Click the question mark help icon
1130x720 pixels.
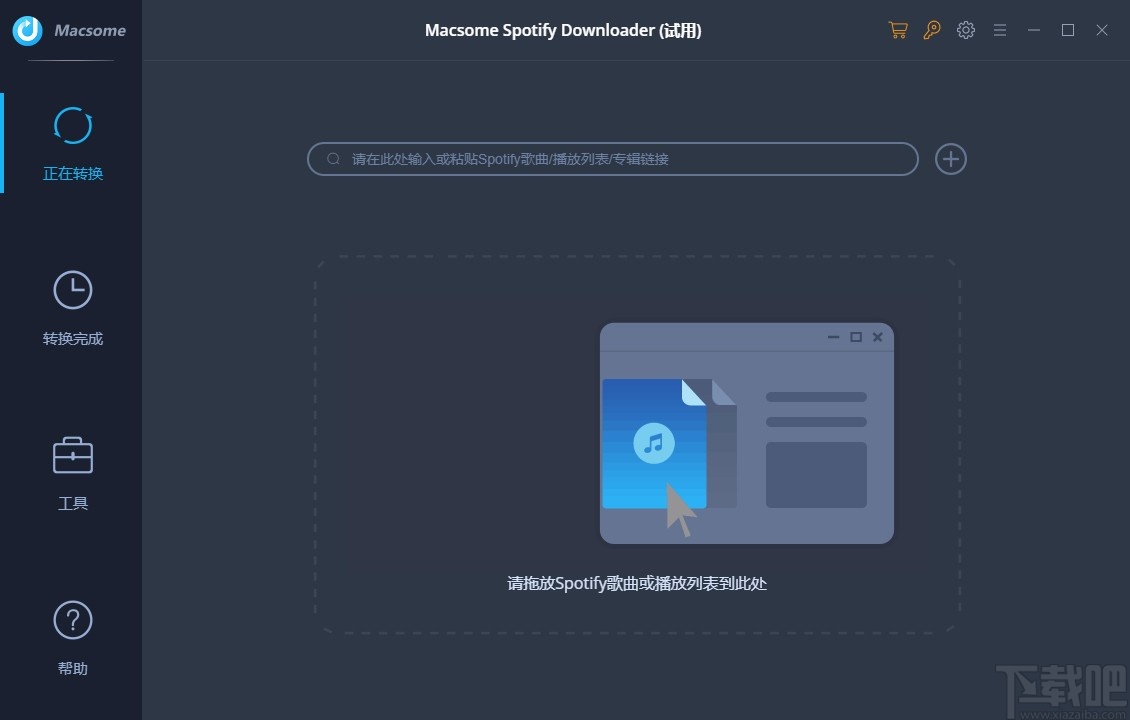[71, 620]
